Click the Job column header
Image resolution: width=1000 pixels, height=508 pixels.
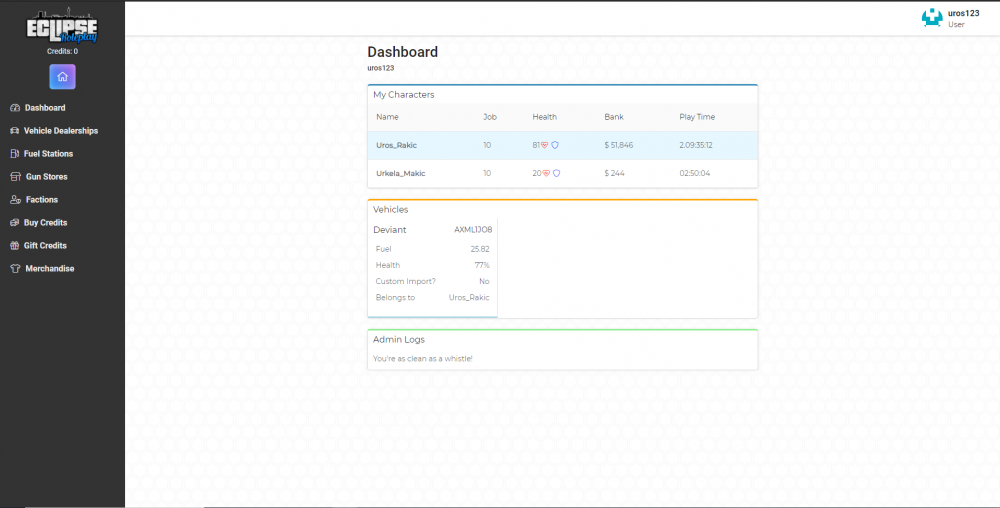[490, 117]
